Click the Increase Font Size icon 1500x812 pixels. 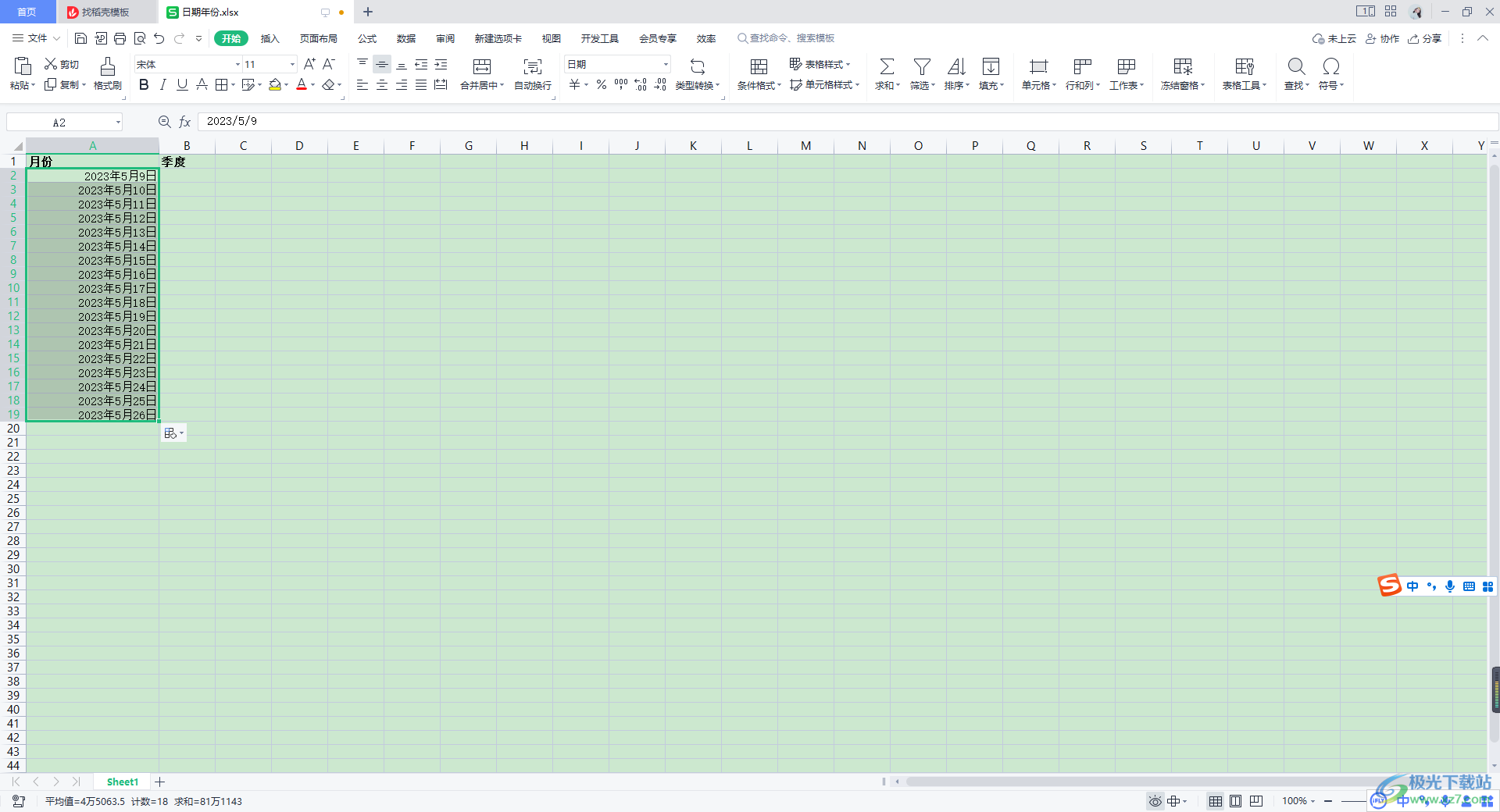point(309,64)
